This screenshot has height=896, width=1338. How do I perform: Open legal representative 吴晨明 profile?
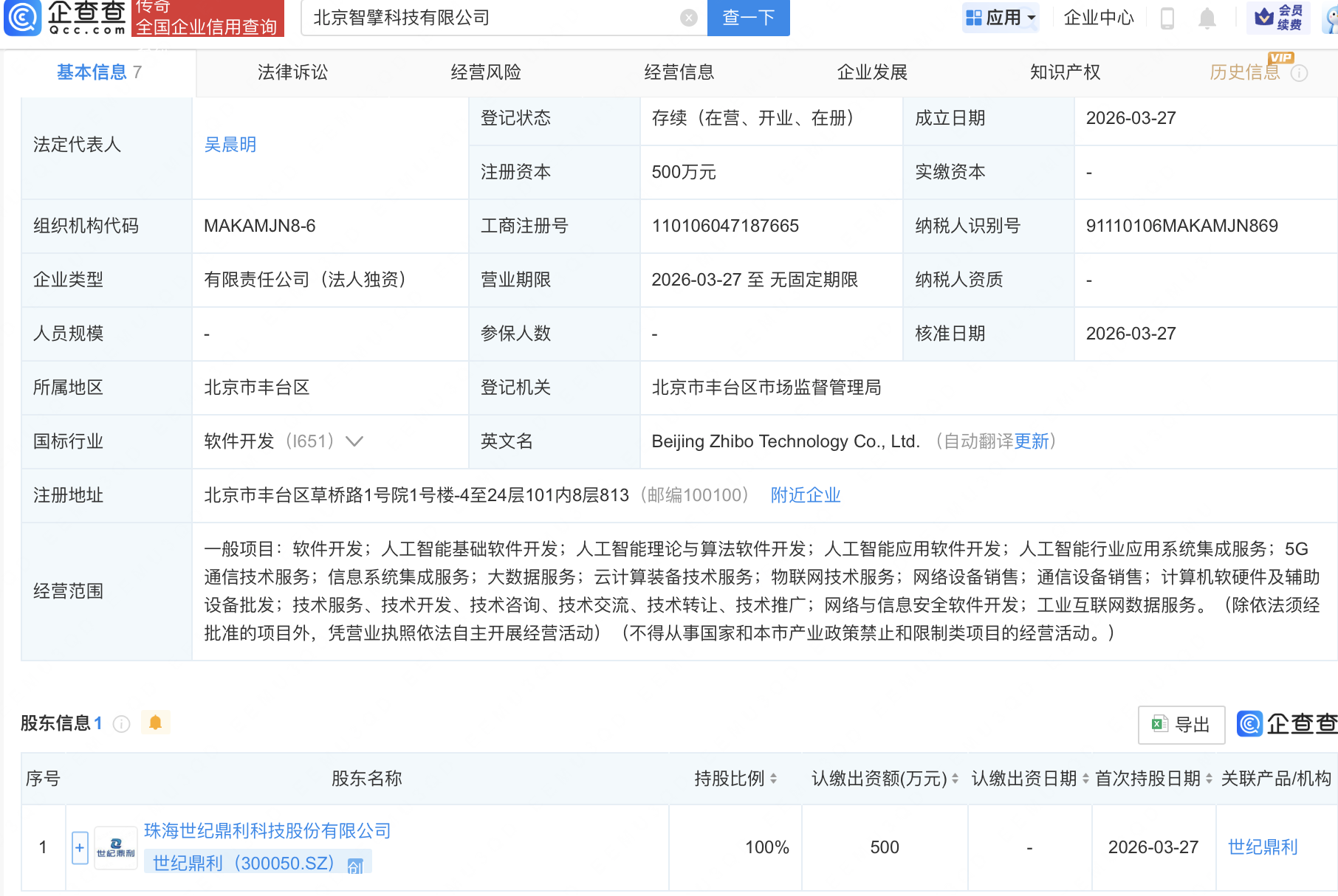click(x=229, y=145)
